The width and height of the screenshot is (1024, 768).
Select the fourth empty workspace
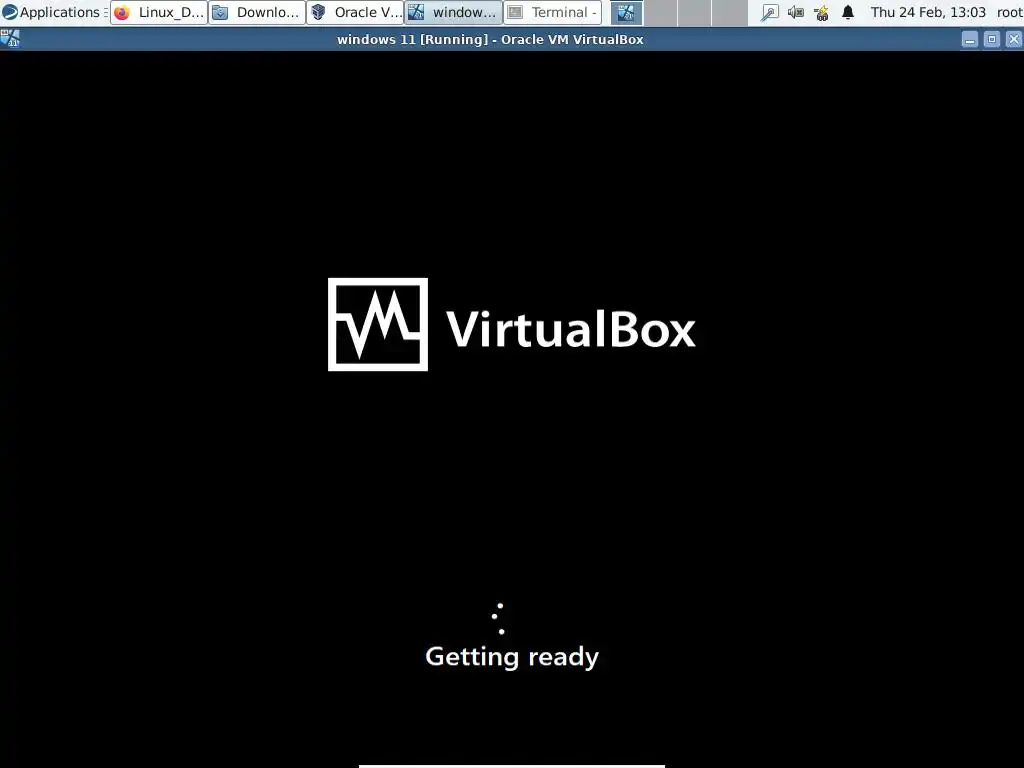tap(729, 12)
